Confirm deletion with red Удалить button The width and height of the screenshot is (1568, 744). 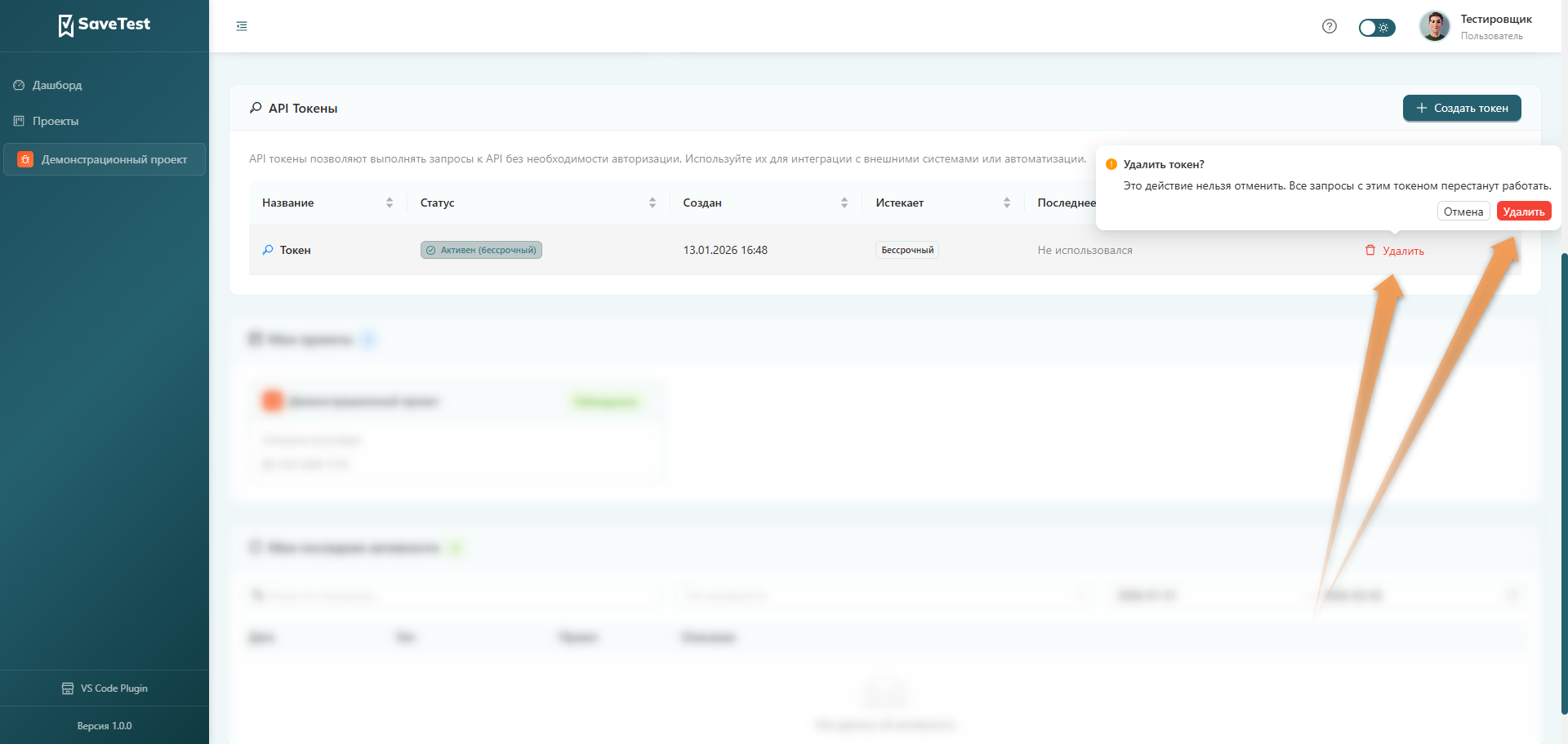point(1523,212)
